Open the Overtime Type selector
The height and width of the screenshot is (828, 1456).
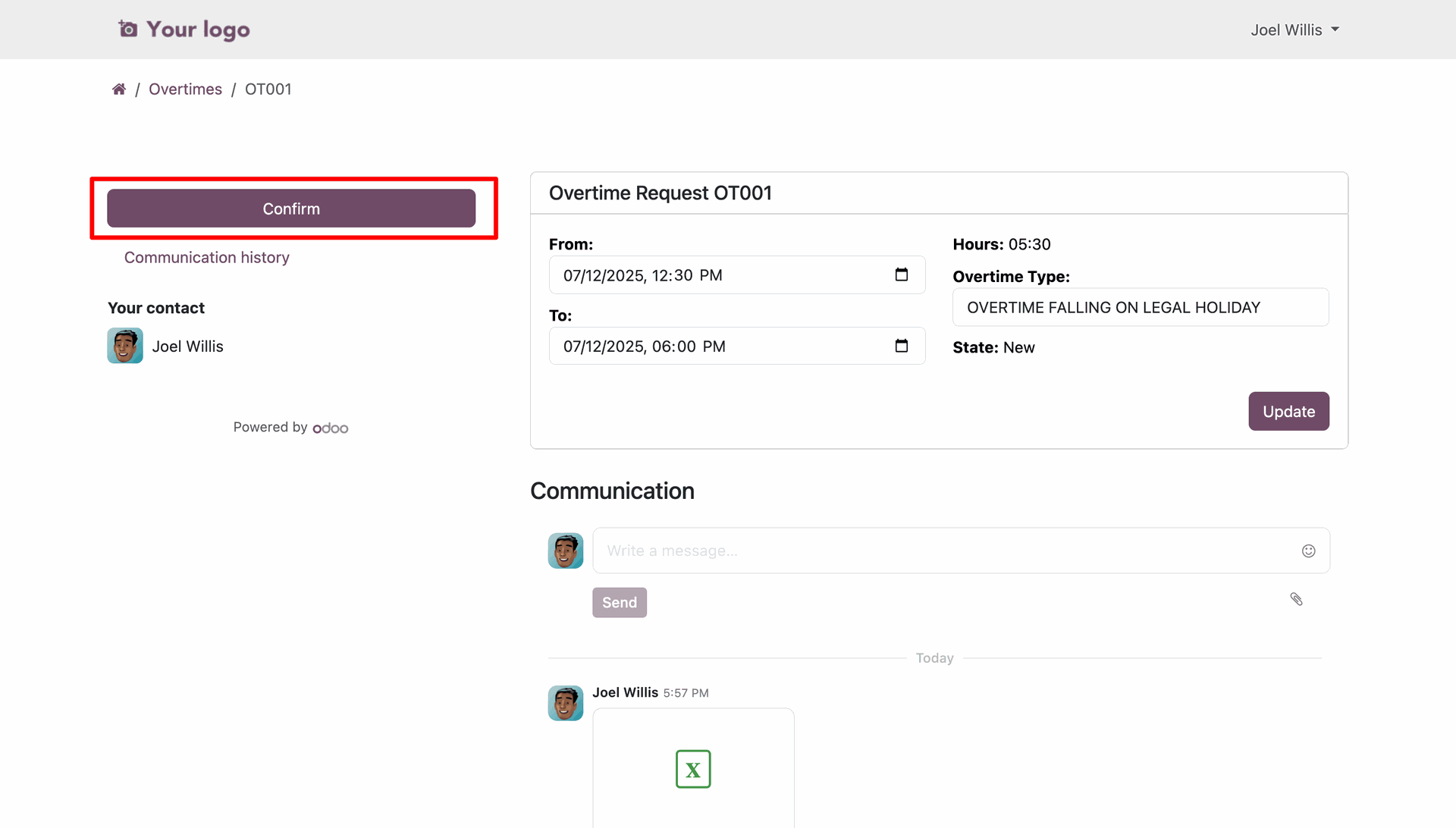pos(1140,307)
